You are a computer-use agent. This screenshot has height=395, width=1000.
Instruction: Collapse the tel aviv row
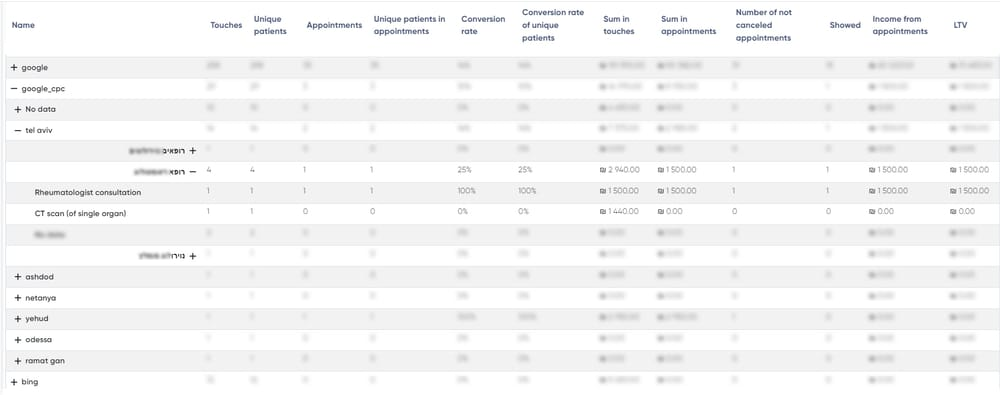[x=18, y=130]
